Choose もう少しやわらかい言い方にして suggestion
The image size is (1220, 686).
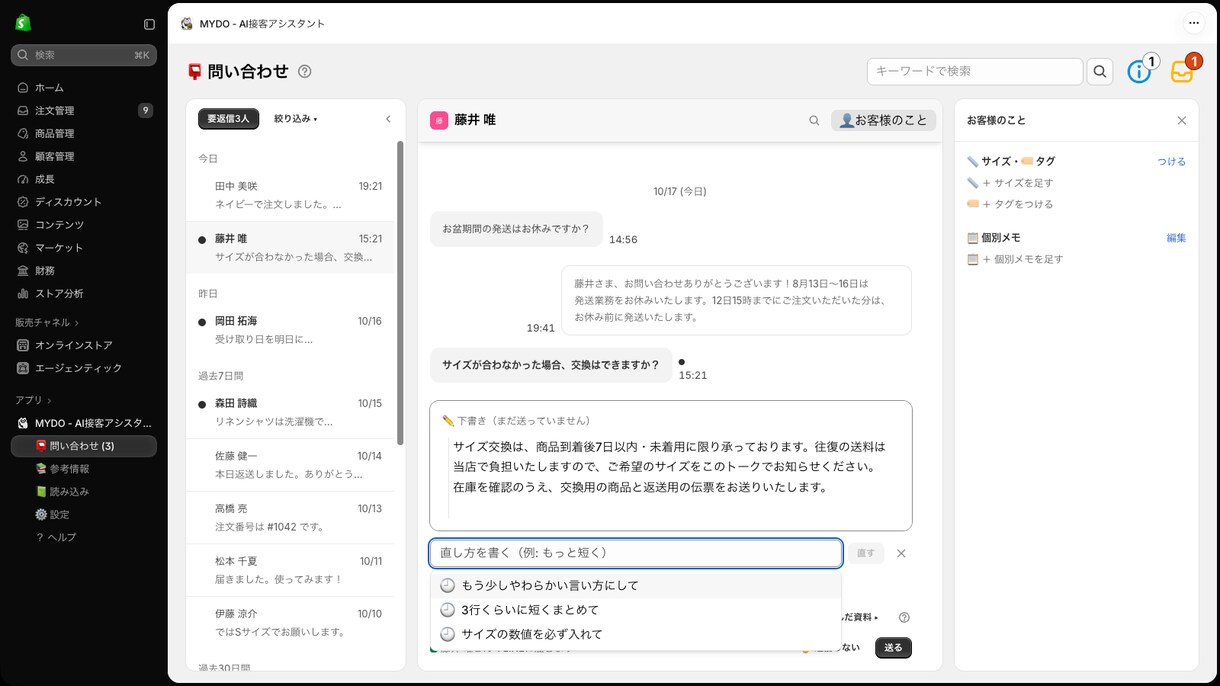tap(636, 585)
